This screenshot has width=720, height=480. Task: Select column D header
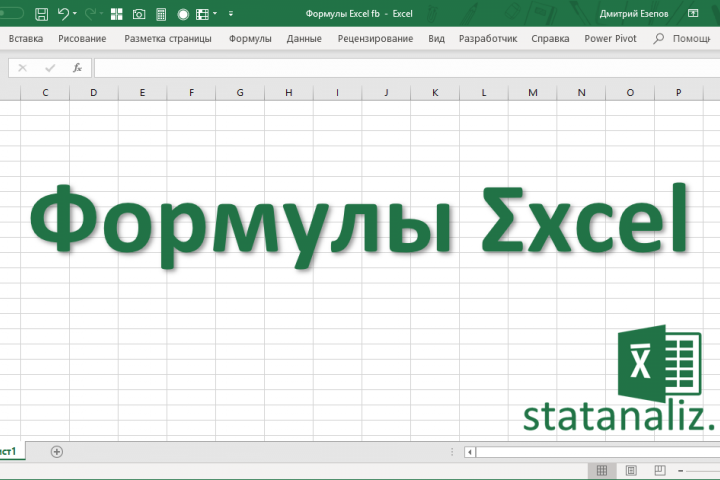tap(94, 93)
